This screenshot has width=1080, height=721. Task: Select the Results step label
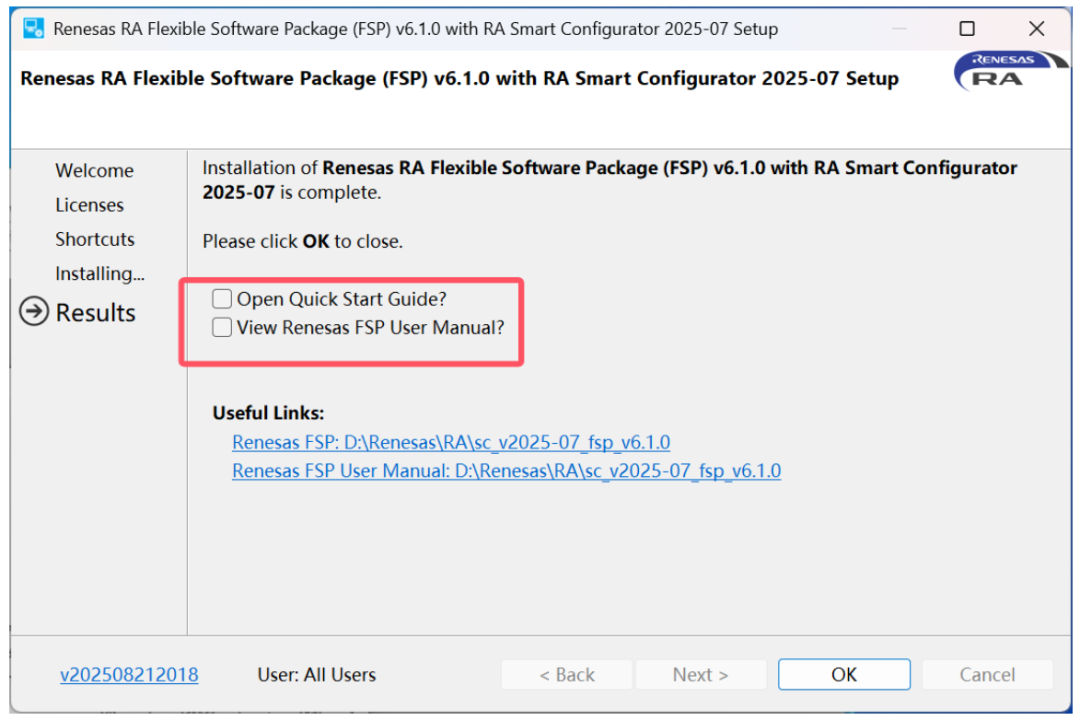[95, 313]
